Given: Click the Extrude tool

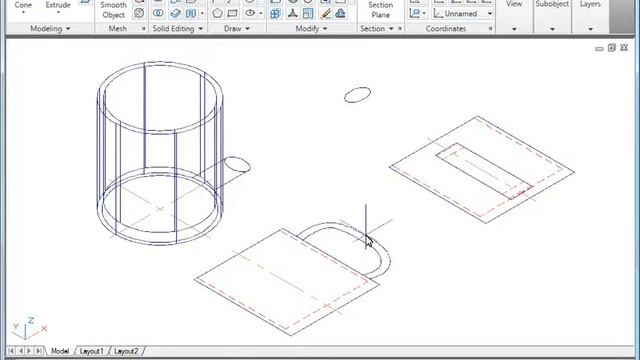Looking at the screenshot, I should tap(58, 5).
